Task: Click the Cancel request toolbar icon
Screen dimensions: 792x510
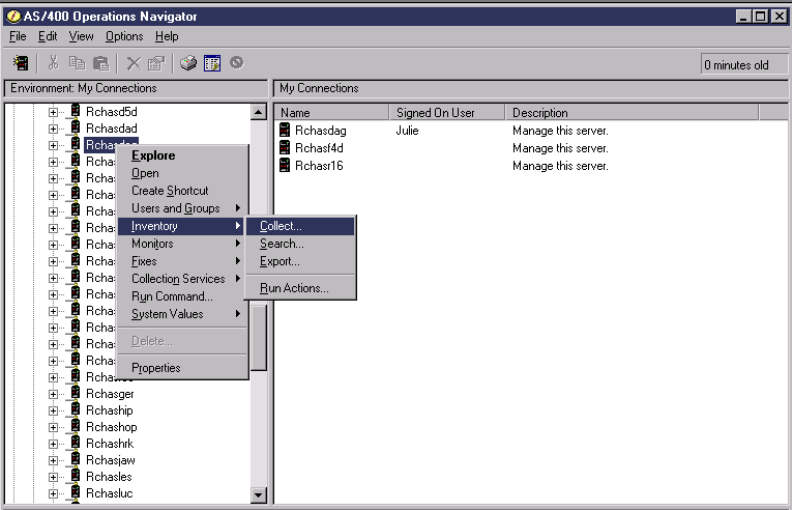Action: [x=236, y=63]
